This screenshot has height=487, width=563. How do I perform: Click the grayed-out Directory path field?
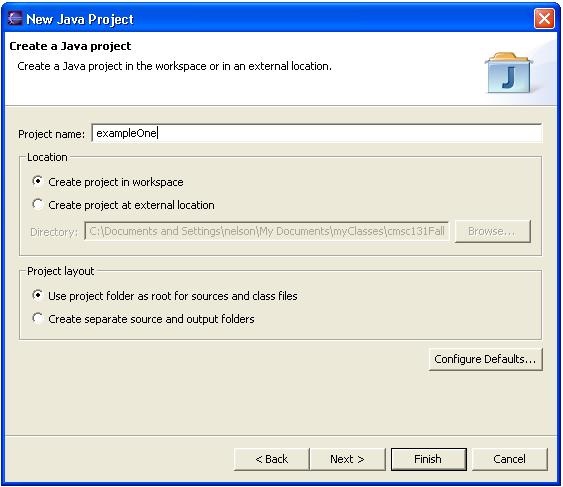[266, 231]
